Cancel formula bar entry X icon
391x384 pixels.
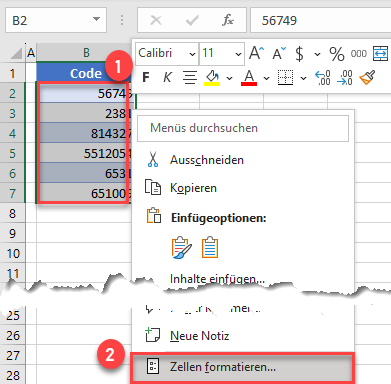click(x=156, y=21)
